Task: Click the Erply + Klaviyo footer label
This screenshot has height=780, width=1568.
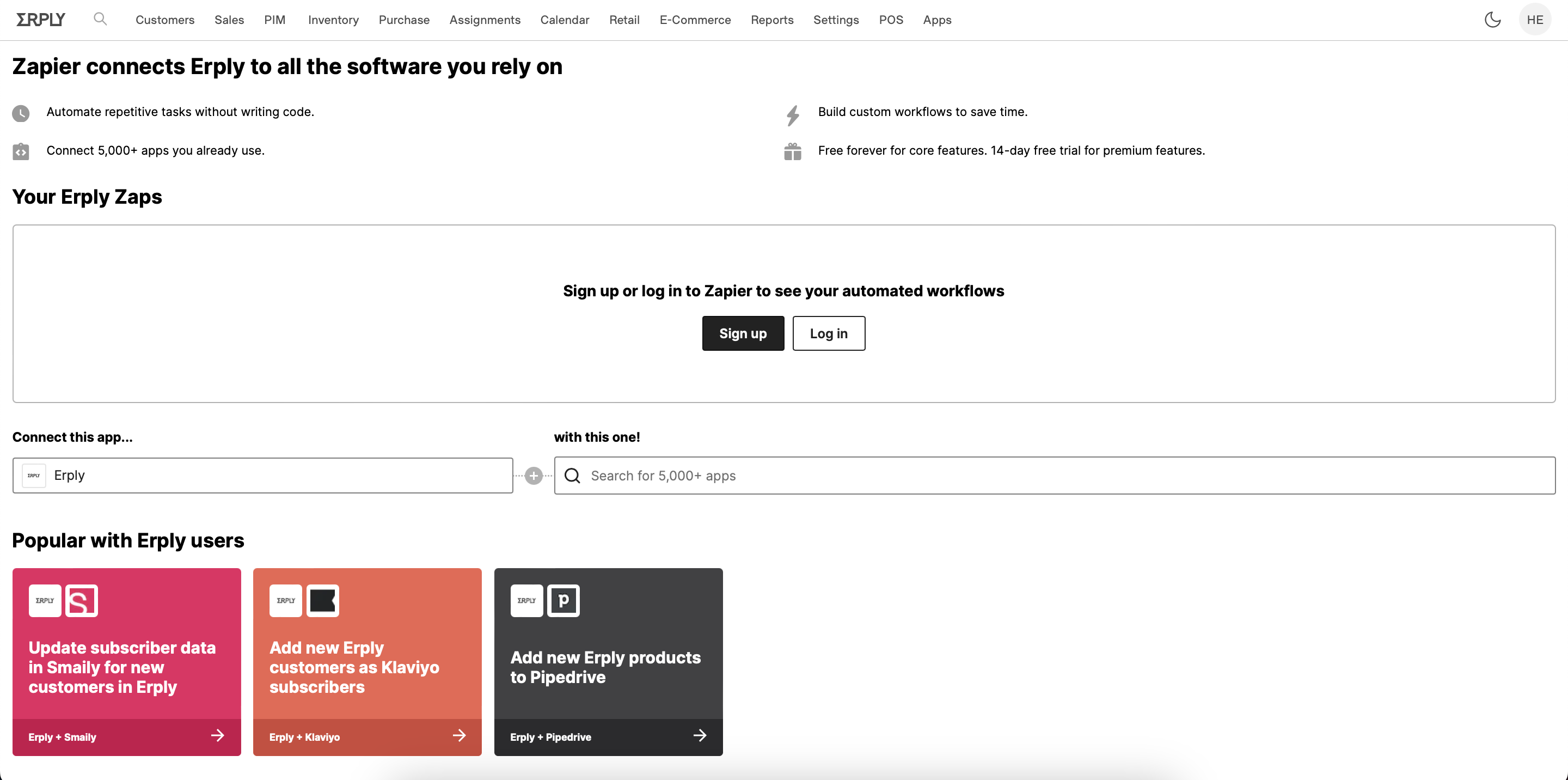Action: (304, 737)
